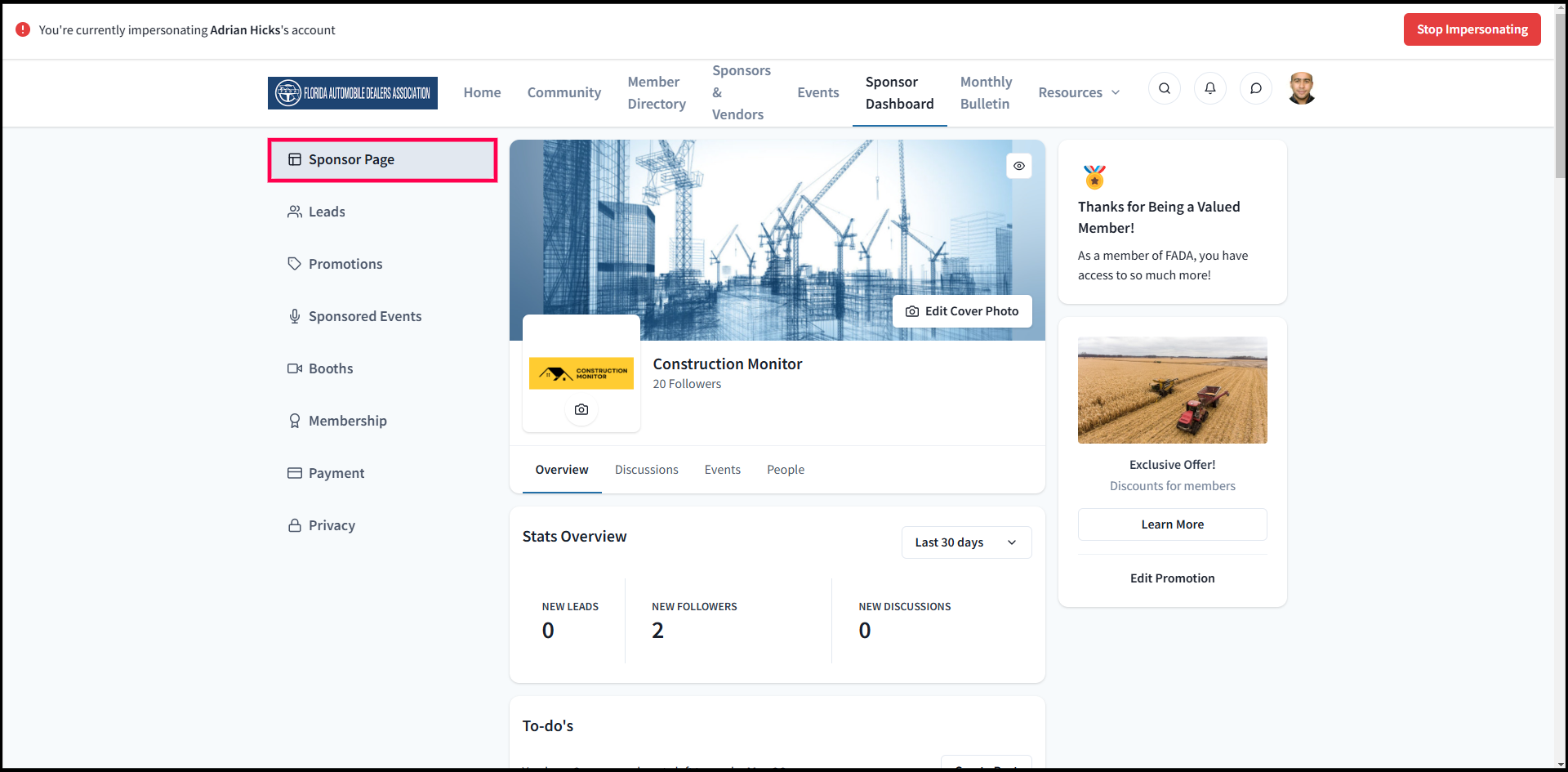1568x772 pixels.
Task: Switch to the Overview tab
Action: click(x=562, y=470)
